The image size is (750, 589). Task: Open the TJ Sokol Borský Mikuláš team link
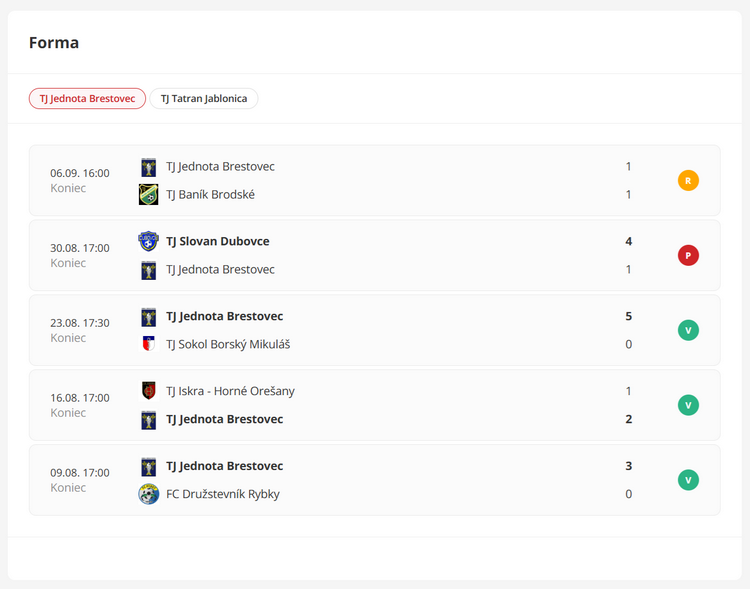pos(228,345)
